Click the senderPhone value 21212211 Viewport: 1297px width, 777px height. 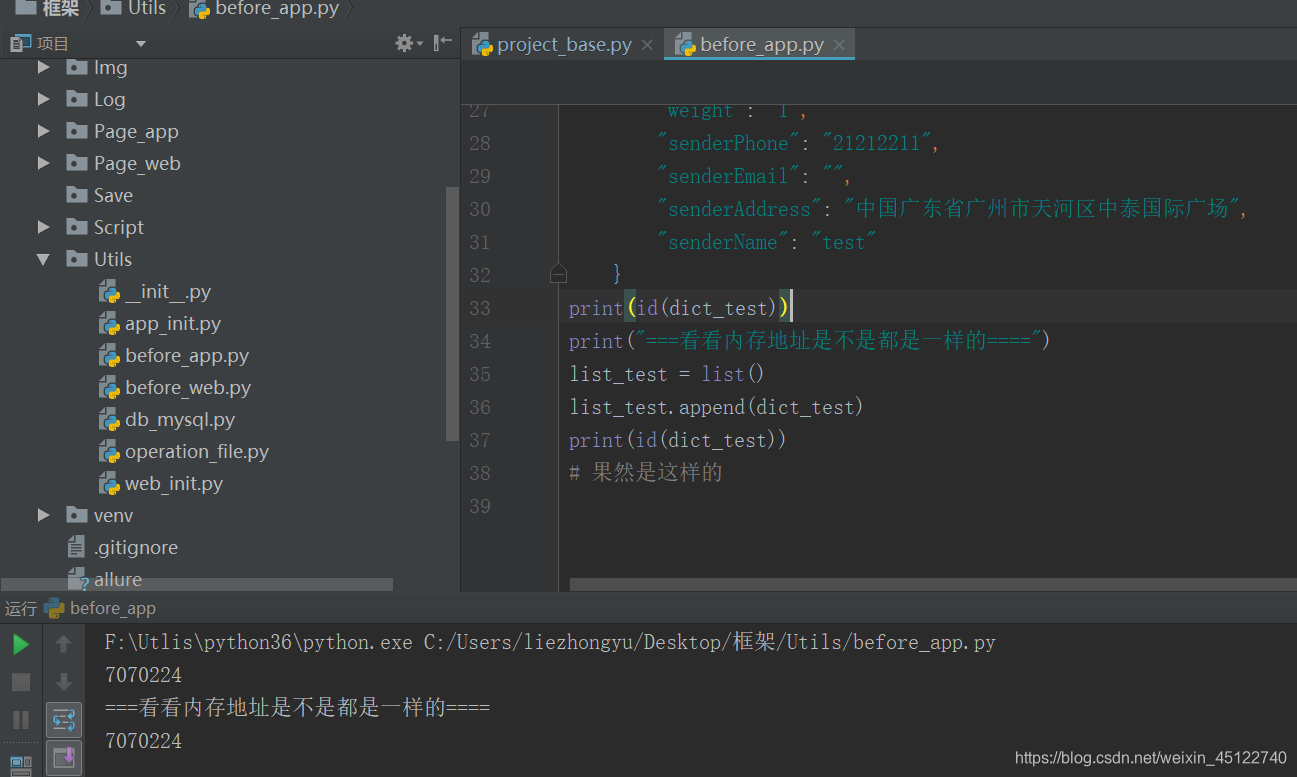click(875, 143)
